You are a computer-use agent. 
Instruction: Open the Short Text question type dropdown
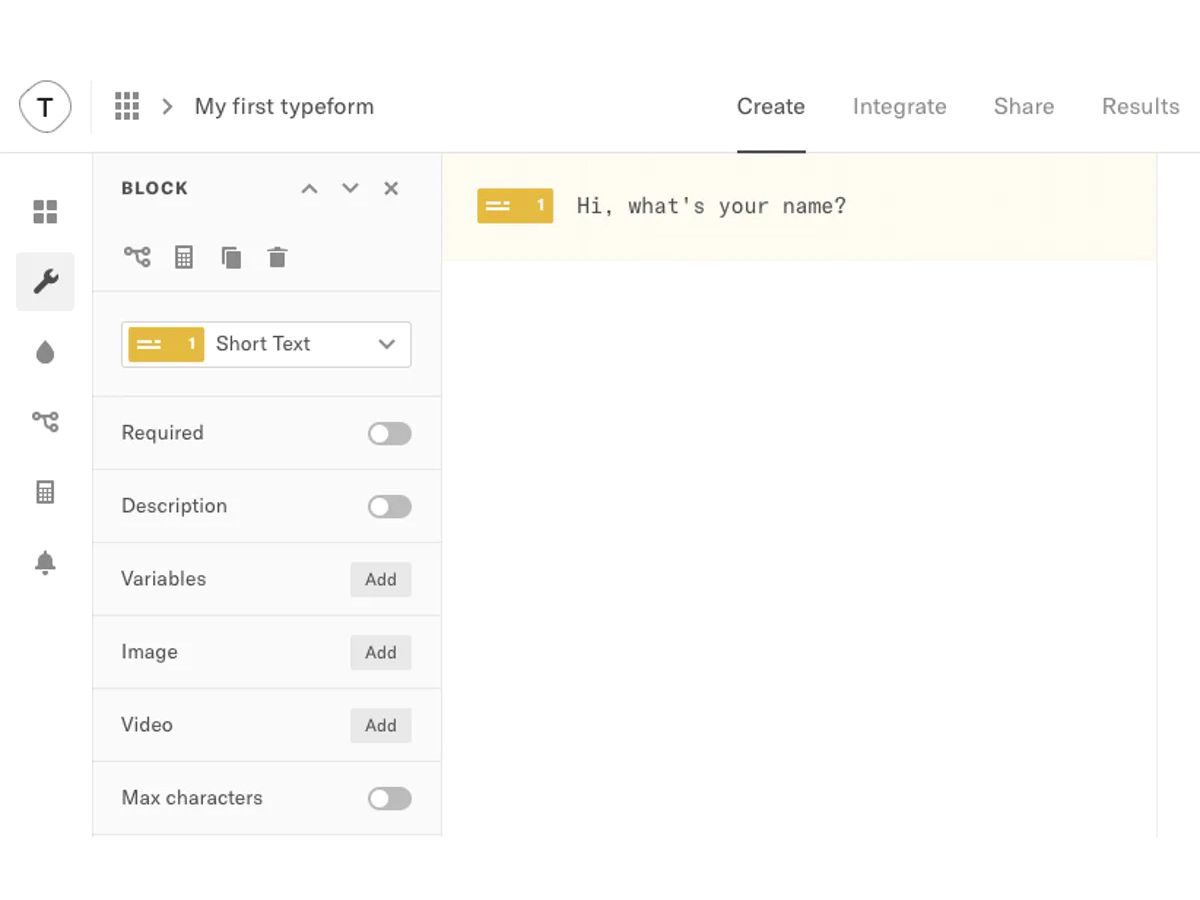(x=266, y=344)
